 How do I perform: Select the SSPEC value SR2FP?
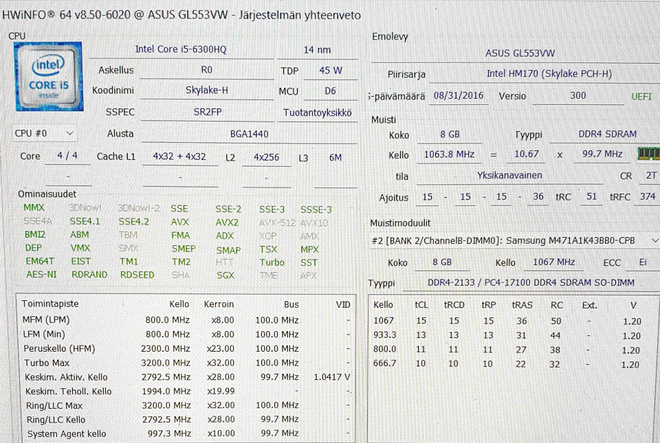(207, 112)
